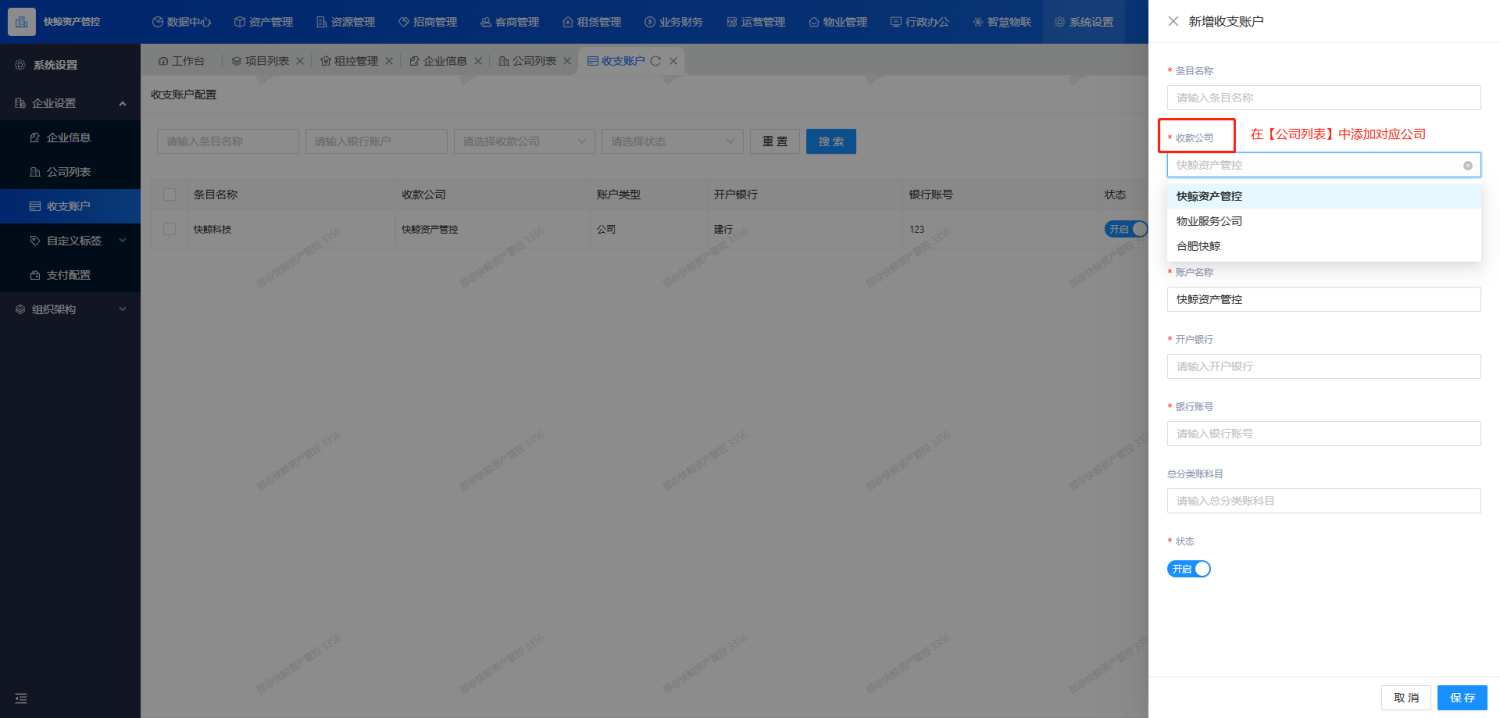This screenshot has height=718, width=1500.
Task: Select 系统设置 in the top navigation
Action: pyautogui.click(x=1083, y=22)
